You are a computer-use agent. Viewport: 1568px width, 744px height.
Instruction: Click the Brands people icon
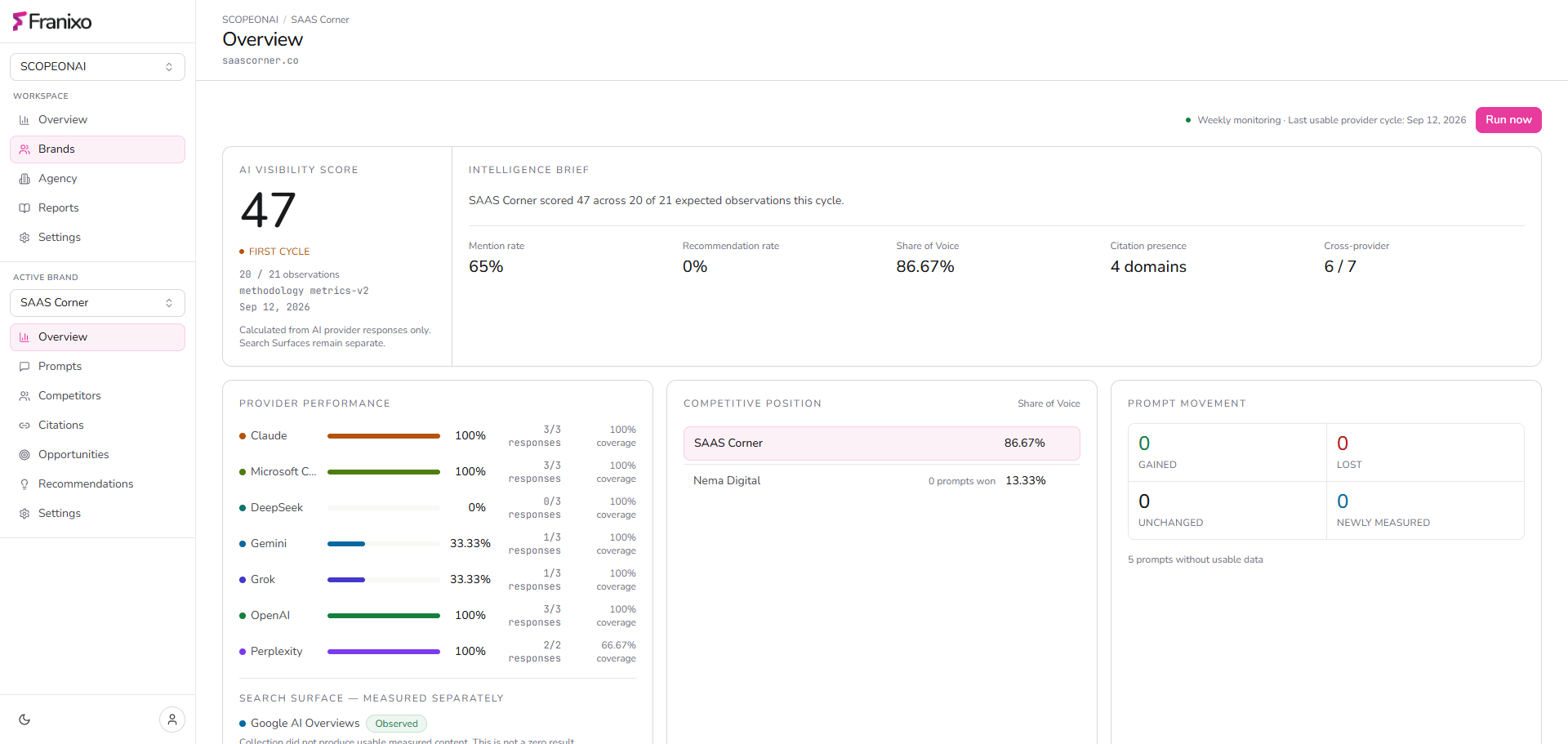[24, 149]
